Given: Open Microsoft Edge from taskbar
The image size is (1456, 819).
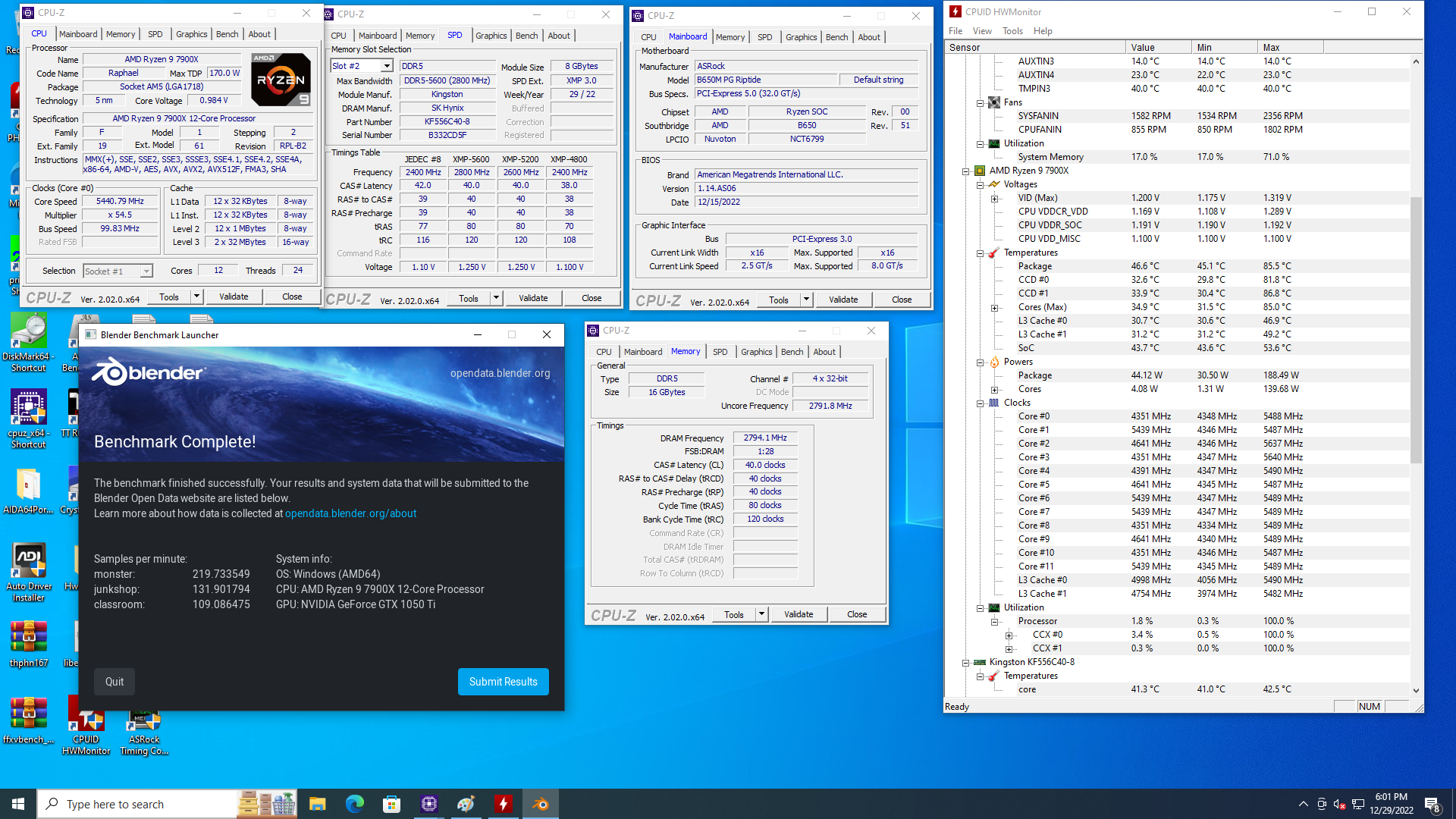Looking at the screenshot, I should (x=354, y=804).
